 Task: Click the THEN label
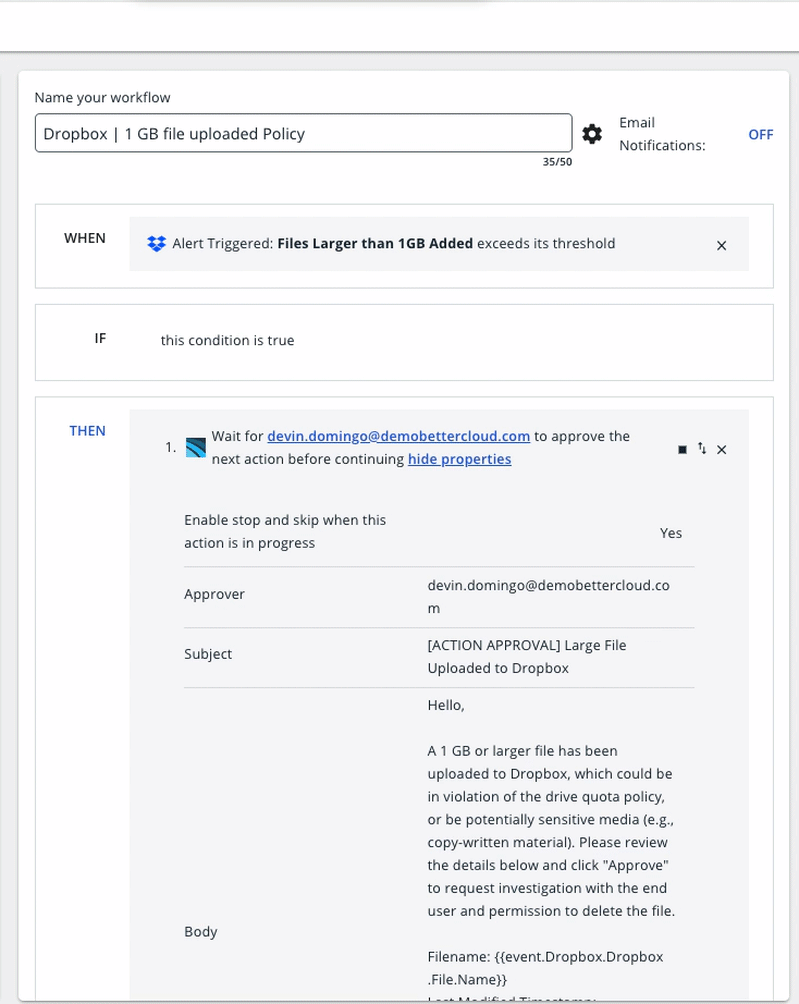[87, 431]
